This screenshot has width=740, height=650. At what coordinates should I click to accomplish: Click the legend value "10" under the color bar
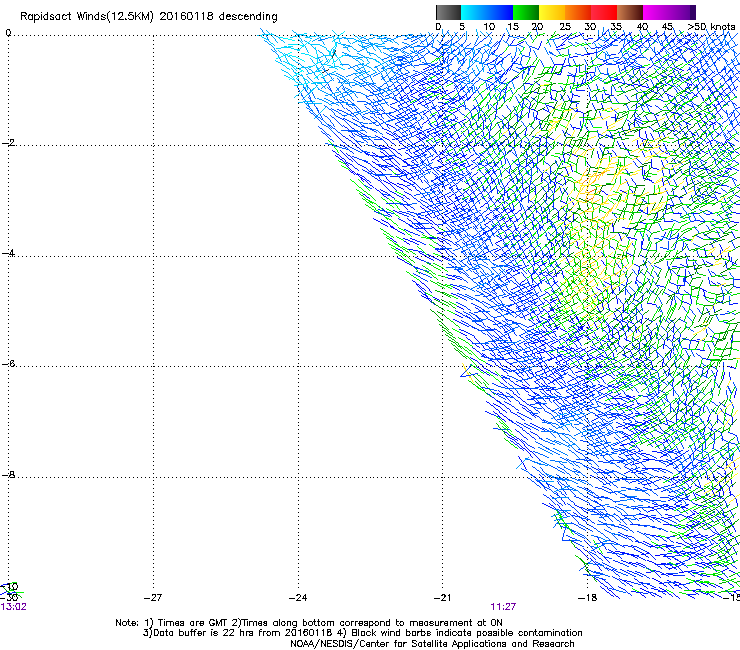pyautogui.click(x=489, y=27)
